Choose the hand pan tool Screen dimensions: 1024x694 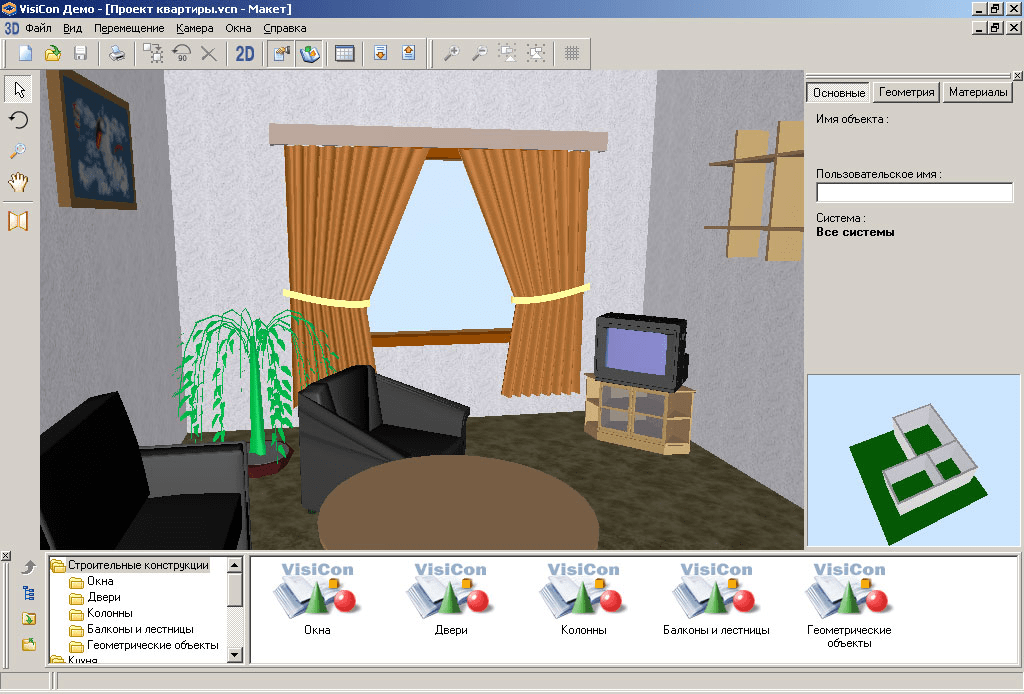click(x=18, y=182)
